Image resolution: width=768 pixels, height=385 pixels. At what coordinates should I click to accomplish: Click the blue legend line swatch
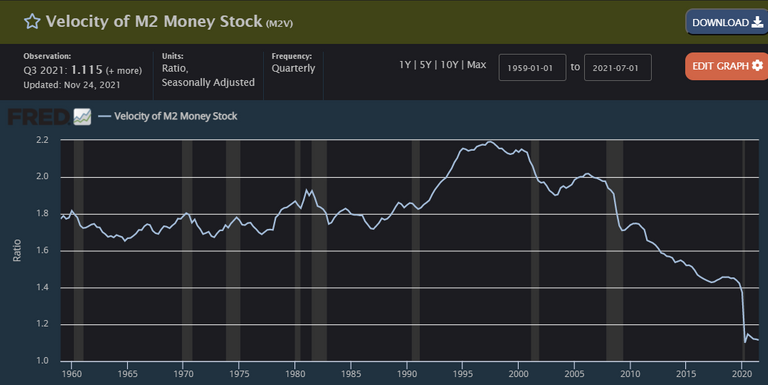click(104, 116)
